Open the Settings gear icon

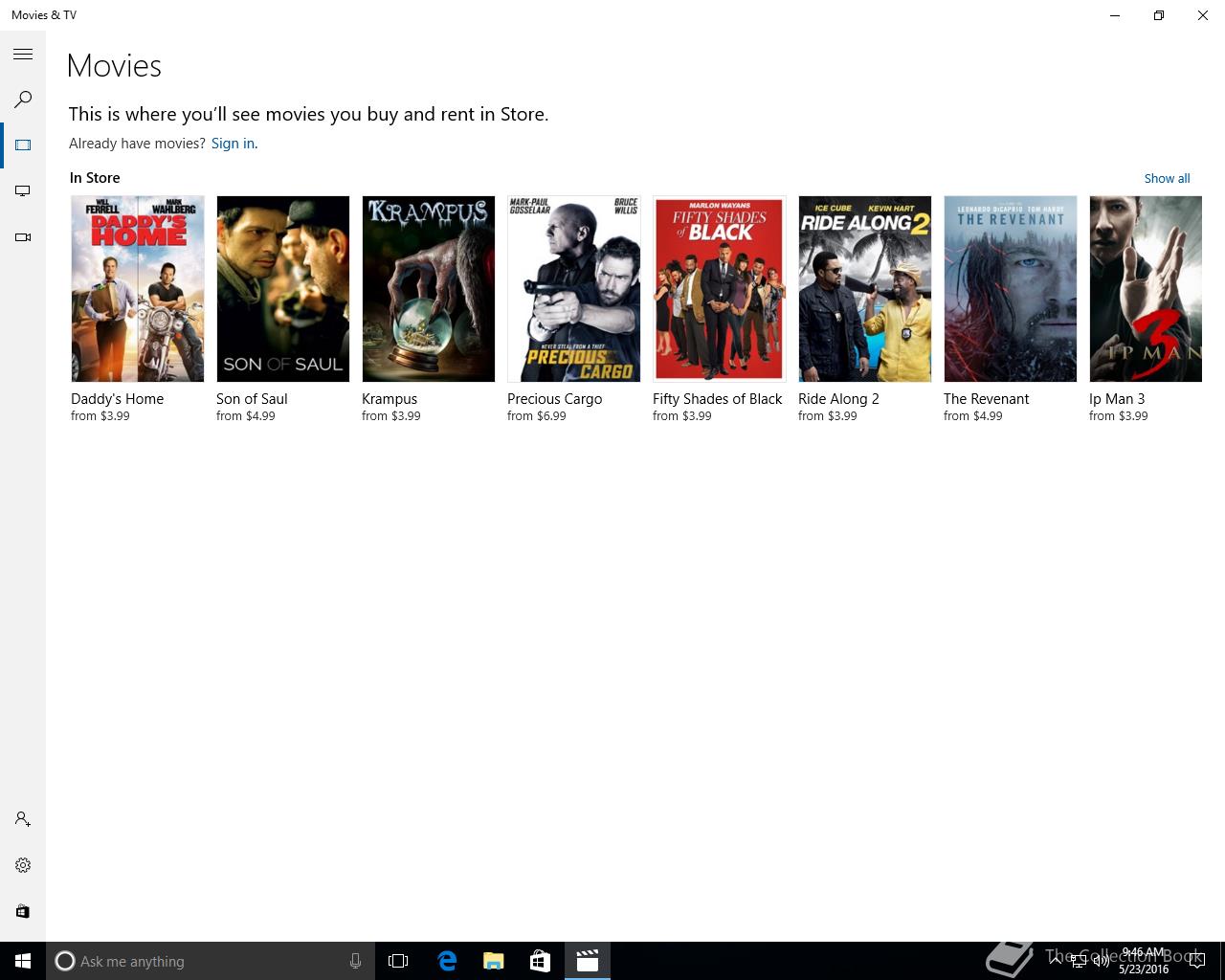point(23,865)
